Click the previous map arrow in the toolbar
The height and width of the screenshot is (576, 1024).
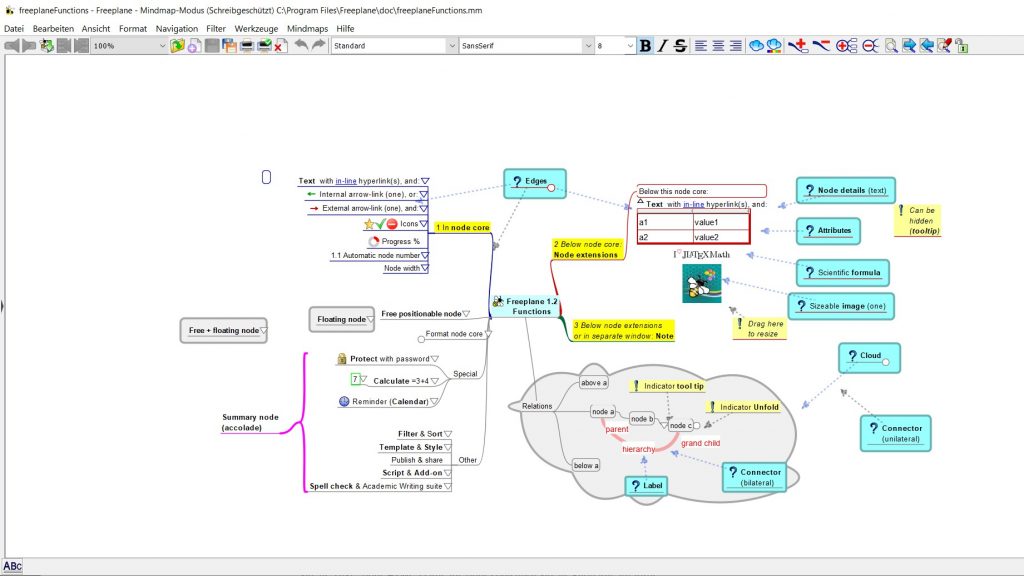(12, 46)
